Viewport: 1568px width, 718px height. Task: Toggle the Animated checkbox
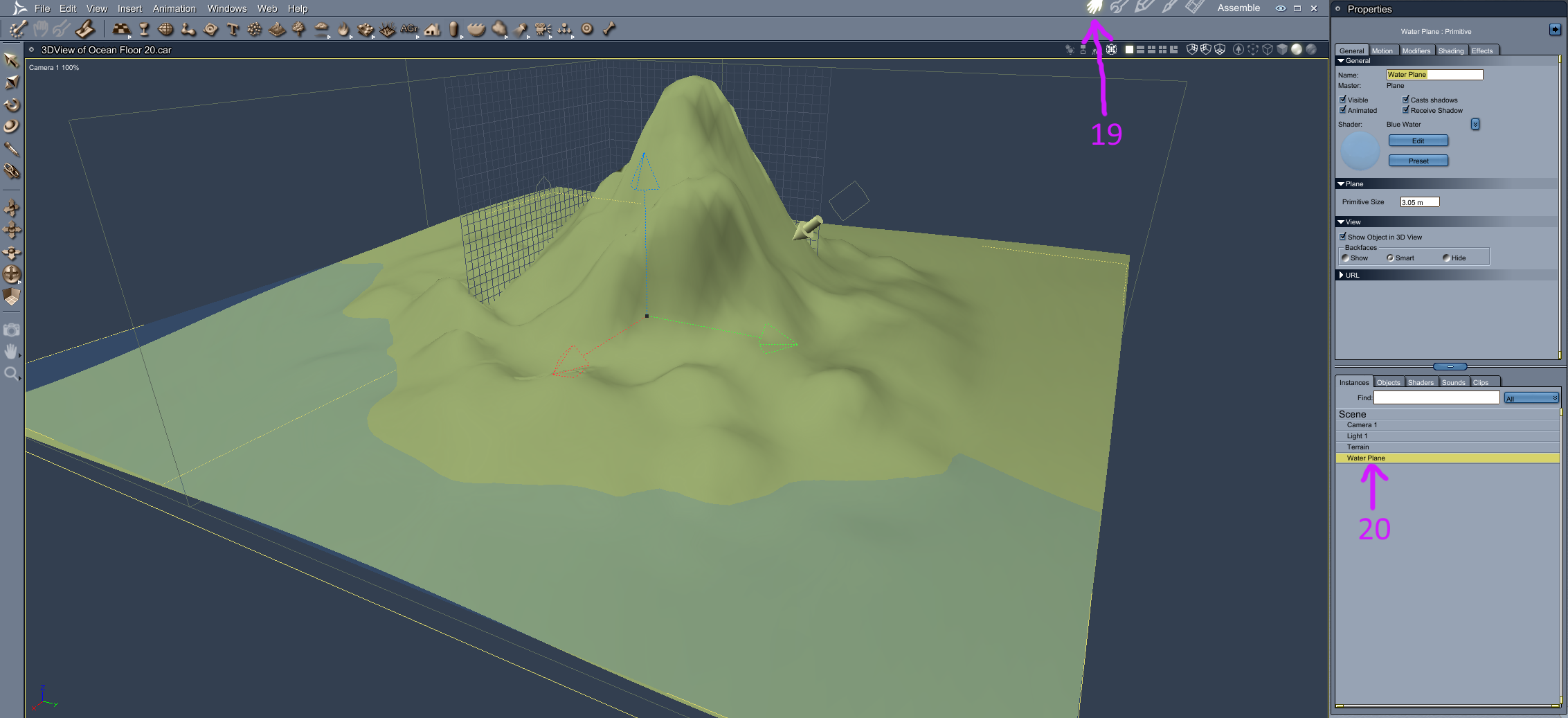pyautogui.click(x=1343, y=110)
